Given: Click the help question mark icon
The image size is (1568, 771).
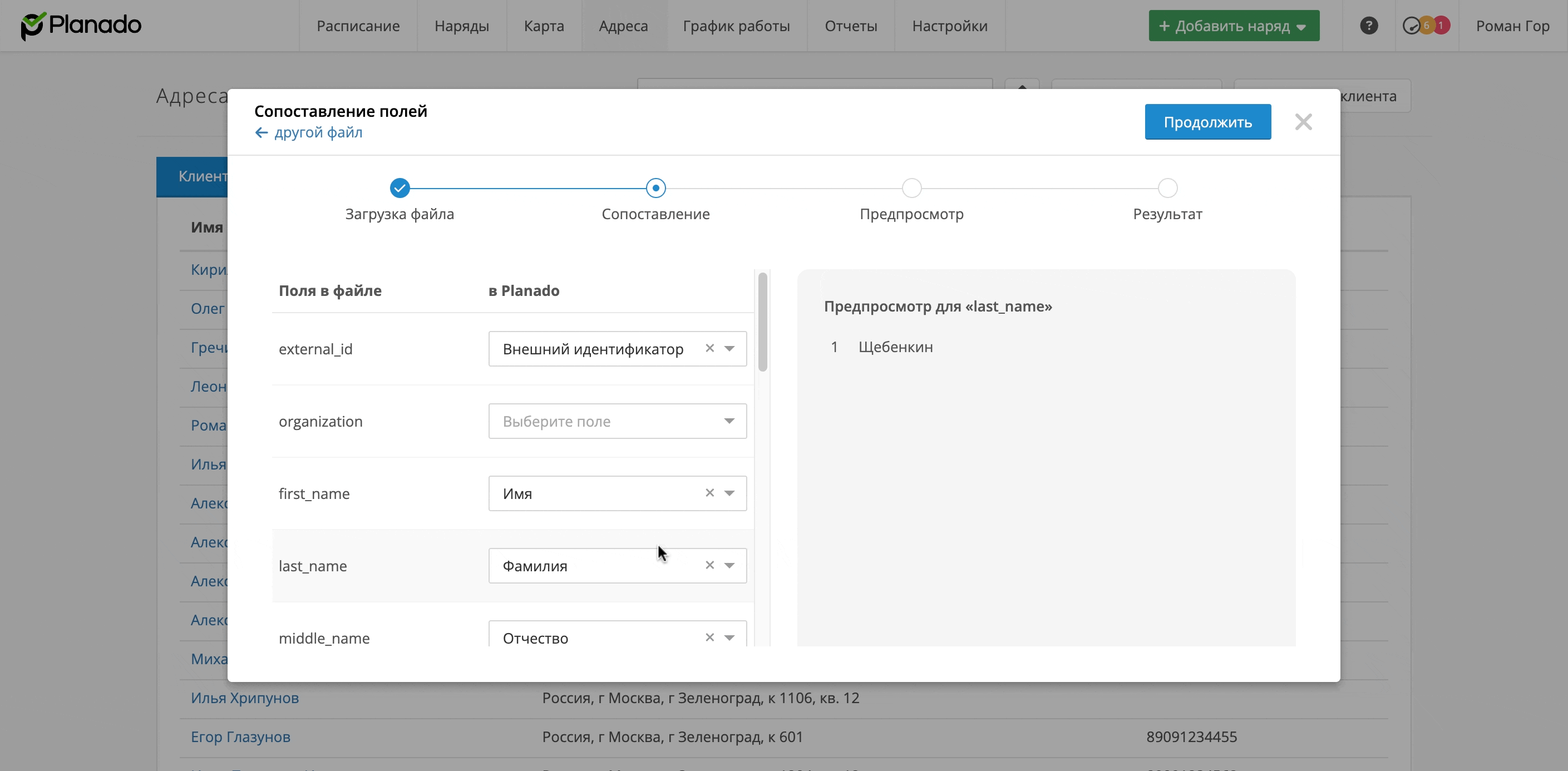Looking at the screenshot, I should [x=1368, y=26].
